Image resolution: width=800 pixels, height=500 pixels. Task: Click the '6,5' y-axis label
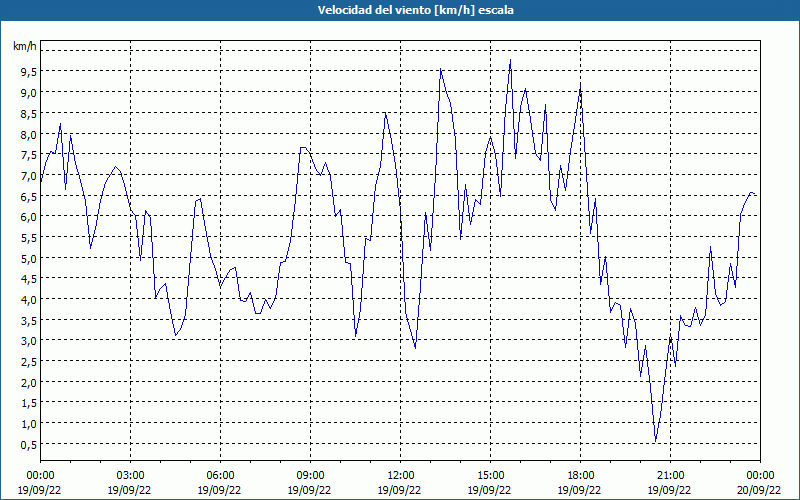point(28,196)
